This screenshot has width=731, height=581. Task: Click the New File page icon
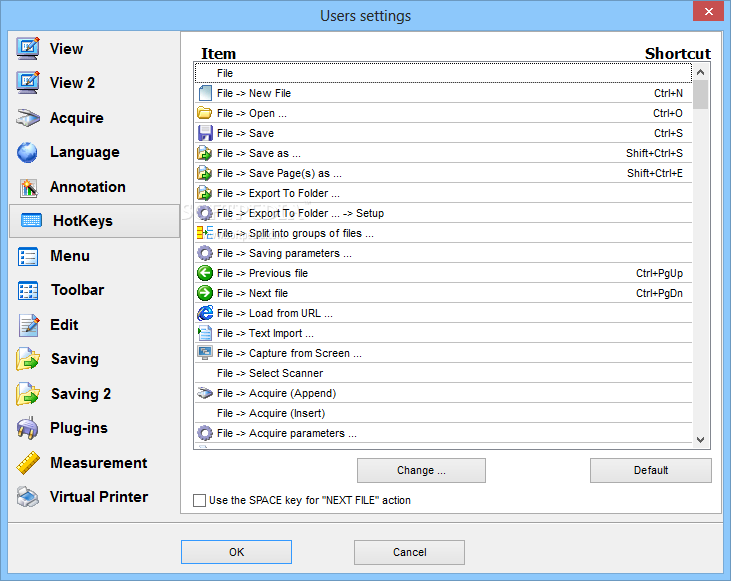(205, 93)
